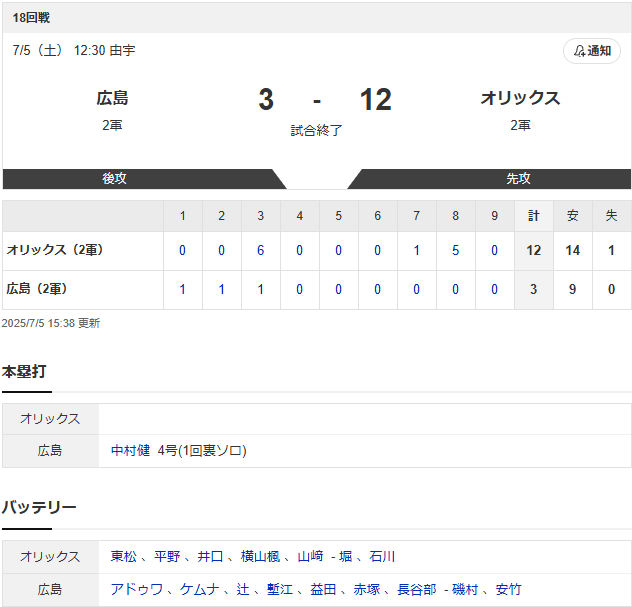632x607 pixels.
Task: Click Hiroshima 1st inning score 1
Action: (x=182, y=289)
